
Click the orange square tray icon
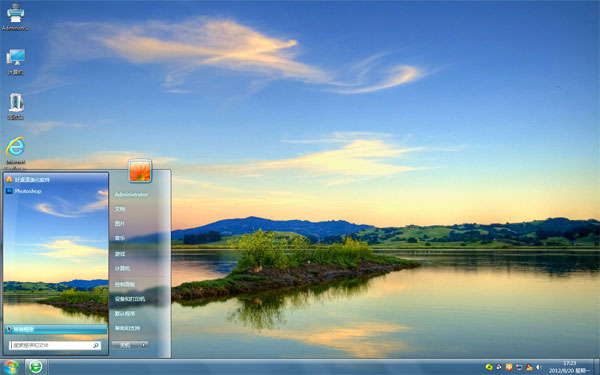pyautogui.click(x=509, y=367)
